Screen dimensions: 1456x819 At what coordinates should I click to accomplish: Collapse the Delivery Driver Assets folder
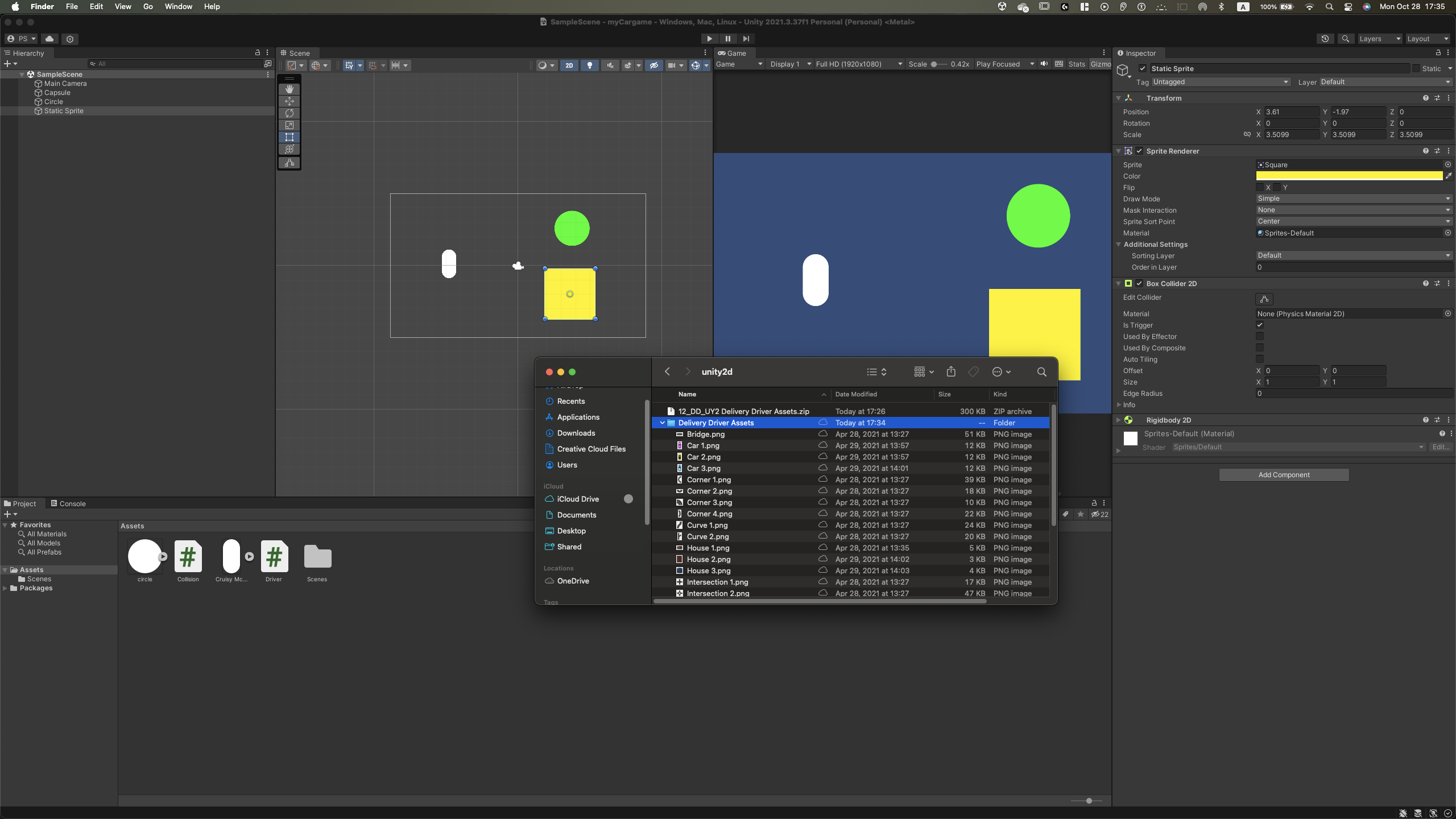663,423
